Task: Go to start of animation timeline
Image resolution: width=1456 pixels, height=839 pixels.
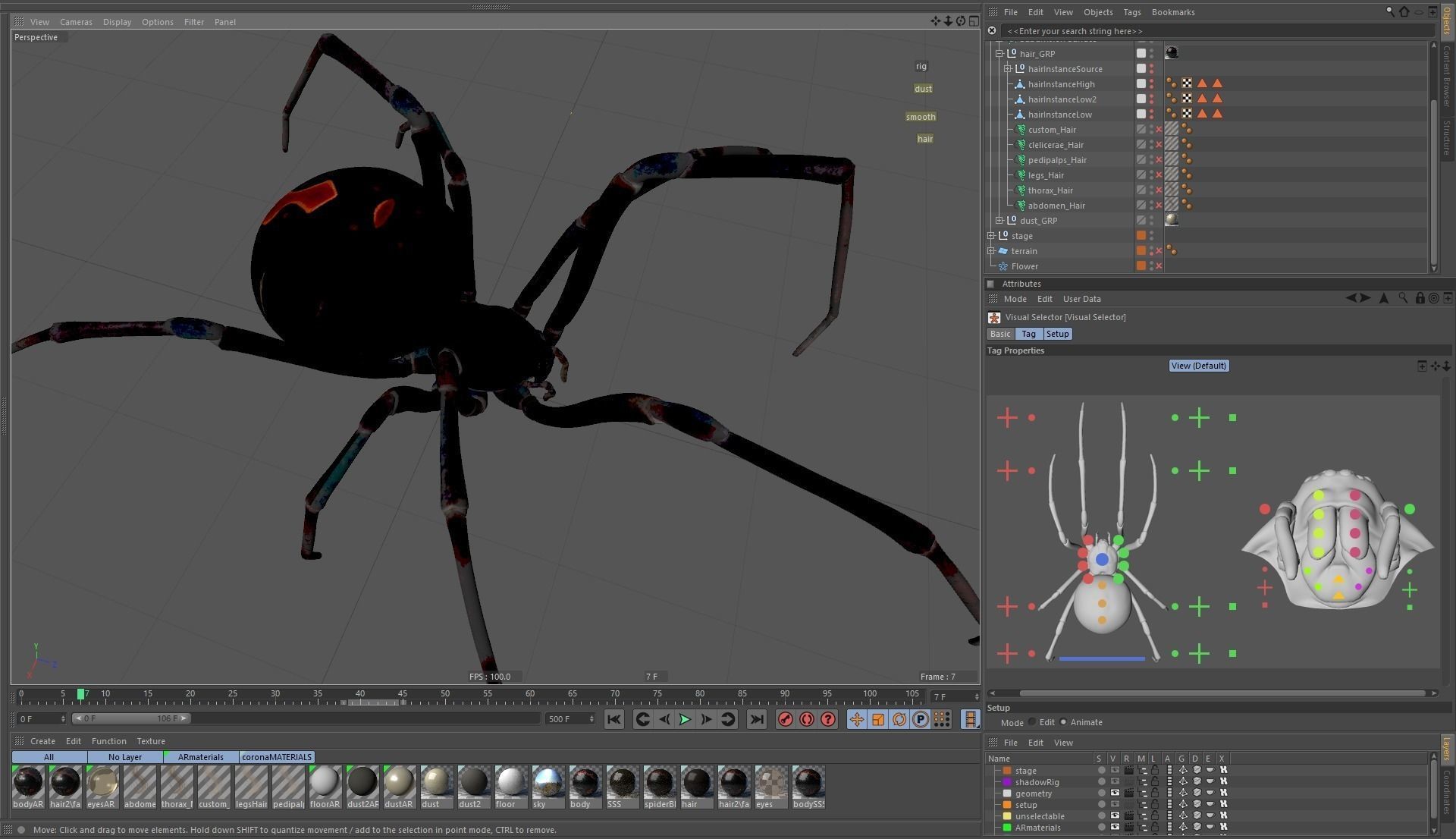Action: coord(613,719)
